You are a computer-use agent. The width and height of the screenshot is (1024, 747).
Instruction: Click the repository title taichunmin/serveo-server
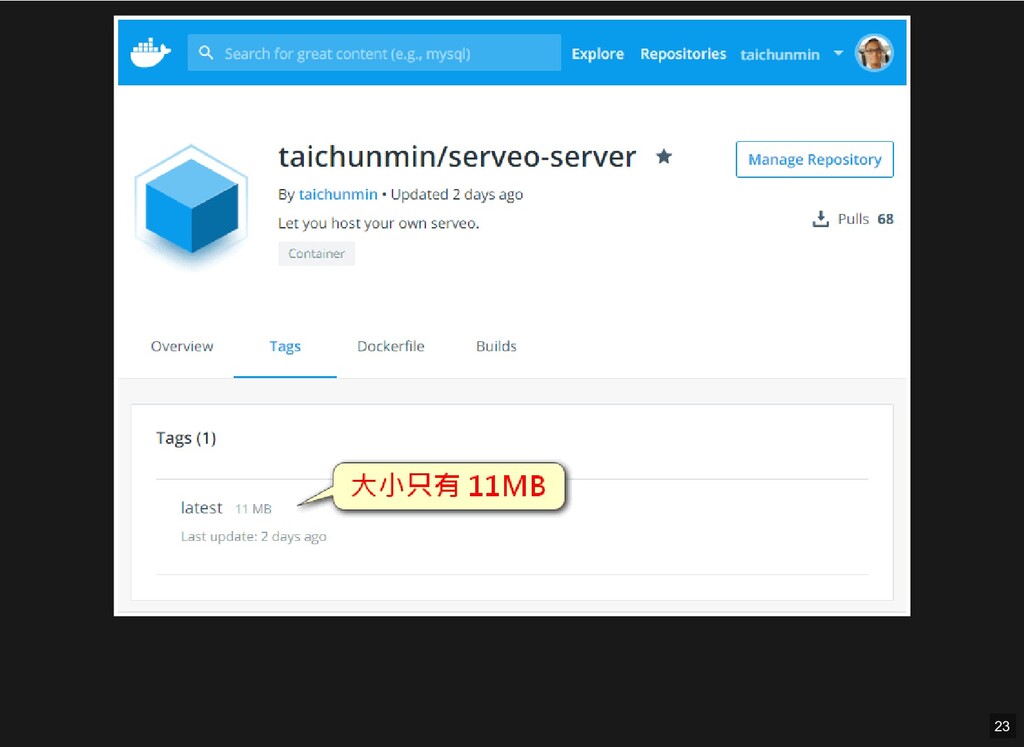tap(457, 157)
